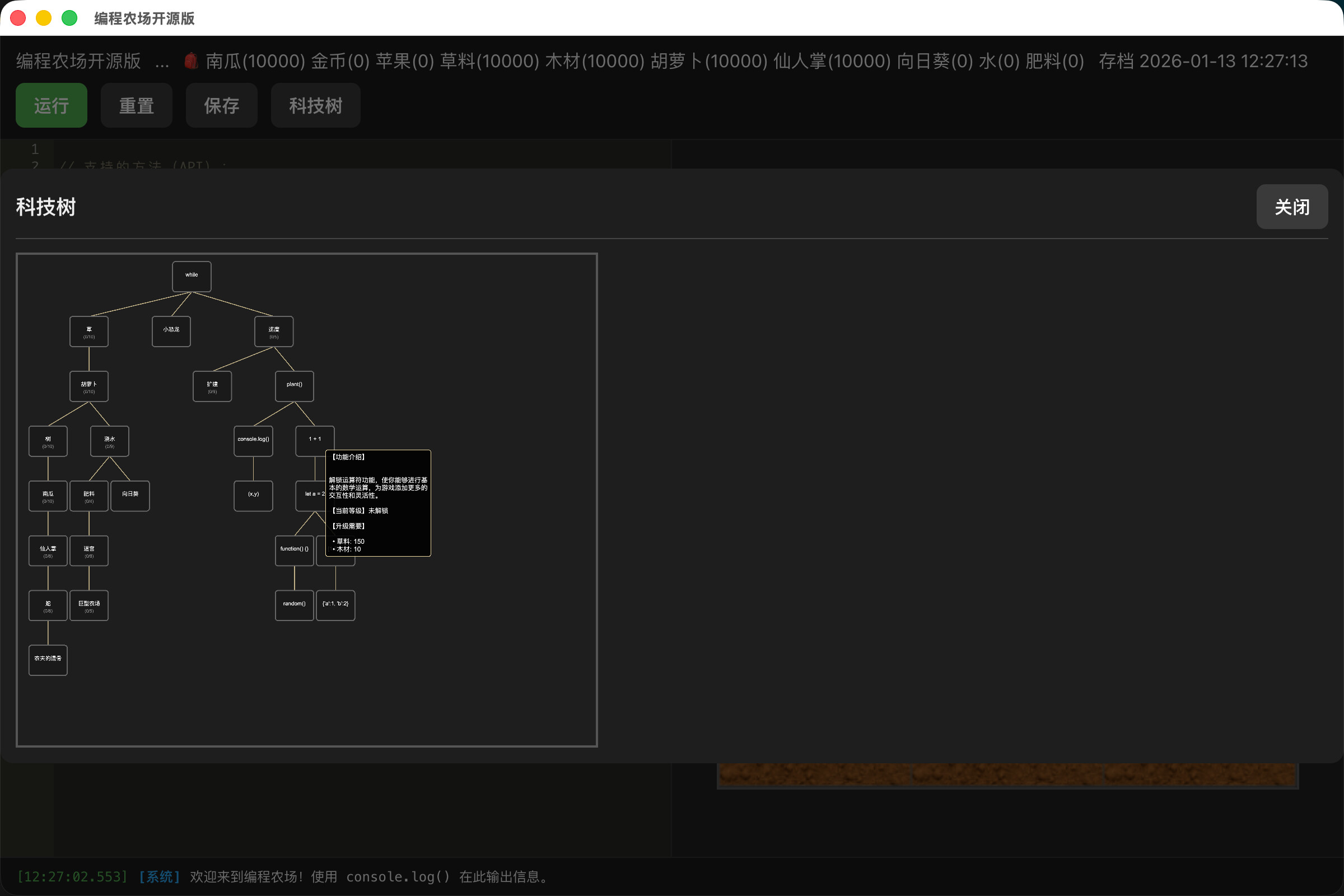Select the {'a':1, 'b':2} tech node
This screenshot has width=1344, height=896.
pyautogui.click(x=335, y=605)
